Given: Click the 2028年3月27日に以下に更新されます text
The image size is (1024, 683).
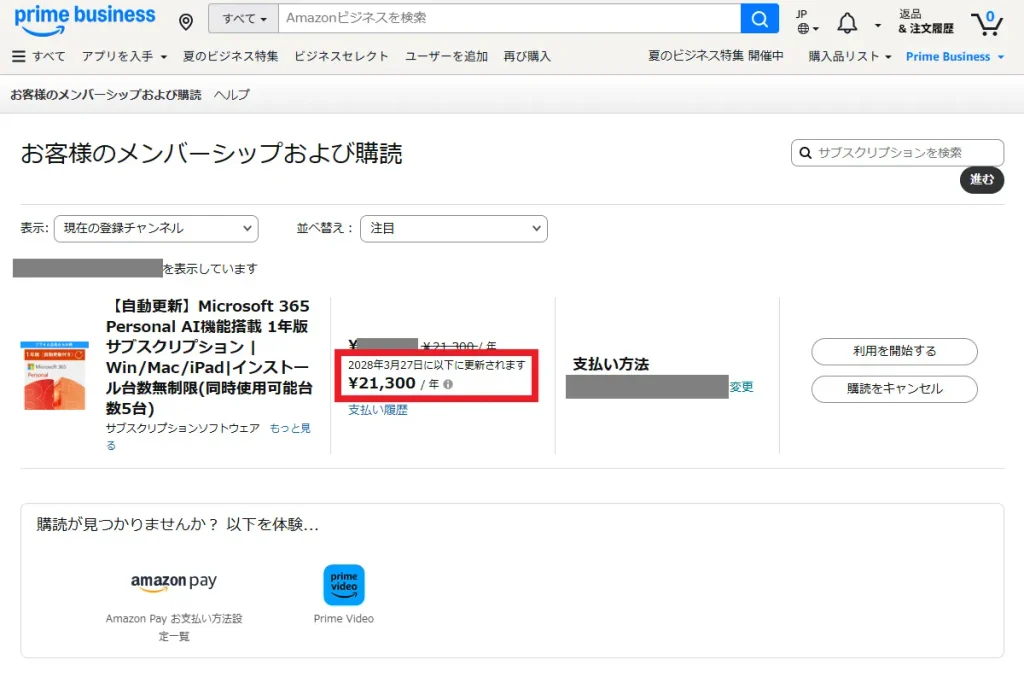Looking at the screenshot, I should coord(436,365).
